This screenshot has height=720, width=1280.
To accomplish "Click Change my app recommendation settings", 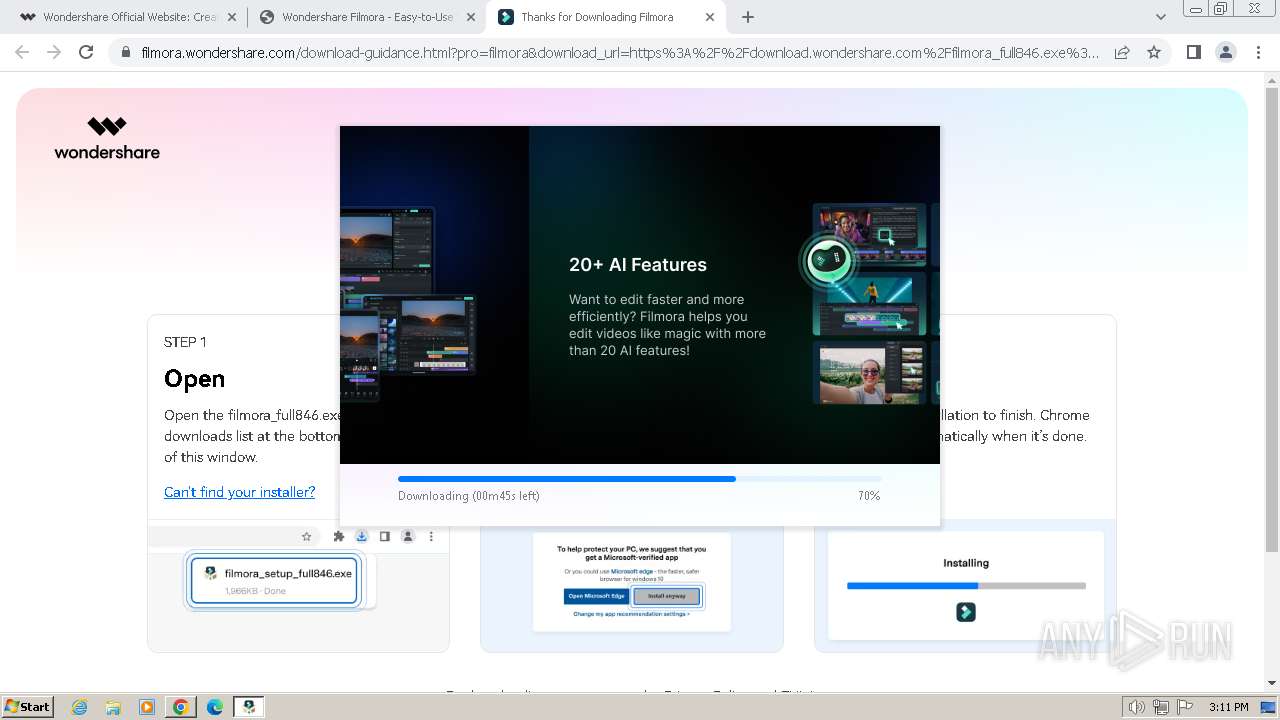I will point(631,614).
